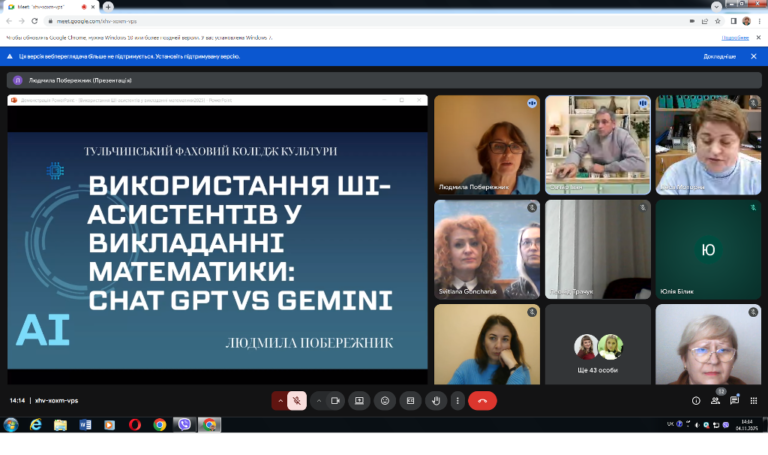Click the UK language indicator in tray
The height and width of the screenshot is (455, 768).
tap(670, 424)
